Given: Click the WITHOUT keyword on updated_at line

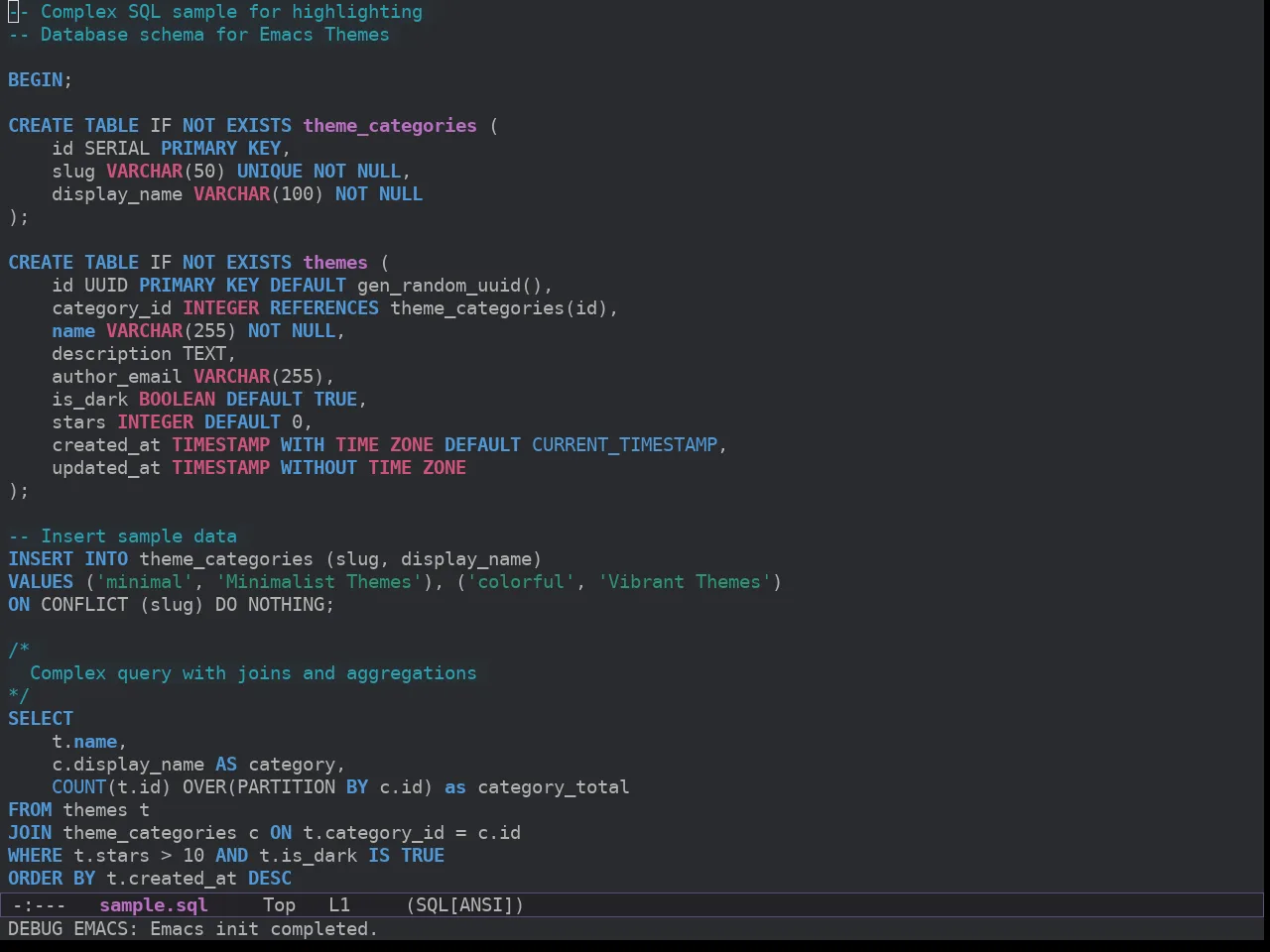Looking at the screenshot, I should [x=318, y=468].
